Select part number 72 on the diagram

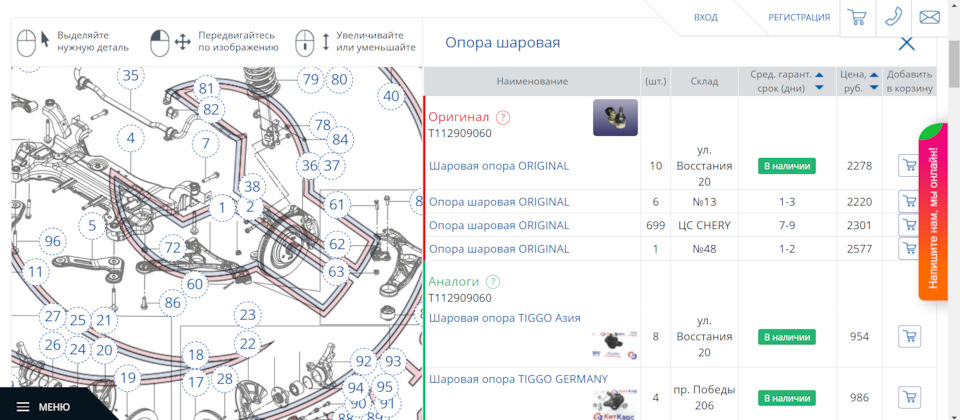tap(172, 247)
